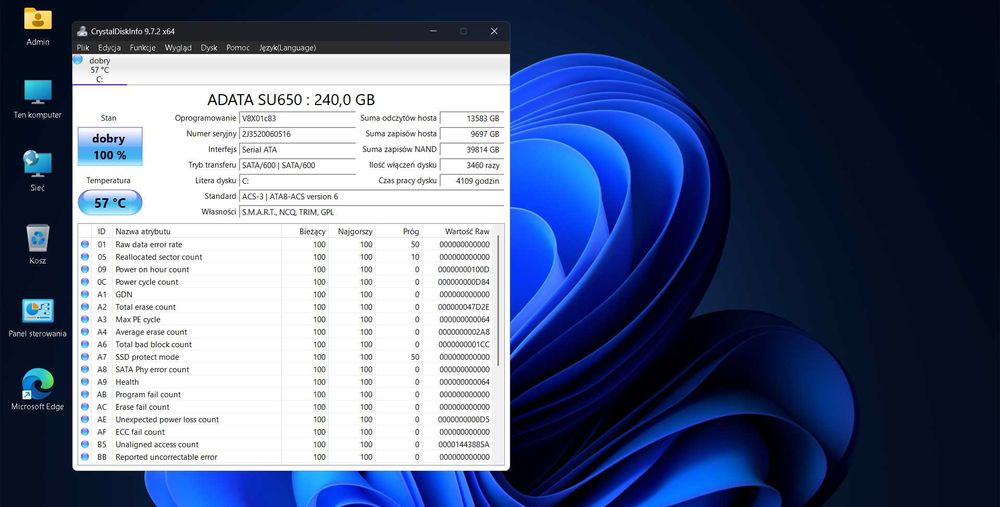Viewport: 1000px width, 507px height.
Task: Click the ID column header
Action: (101, 231)
